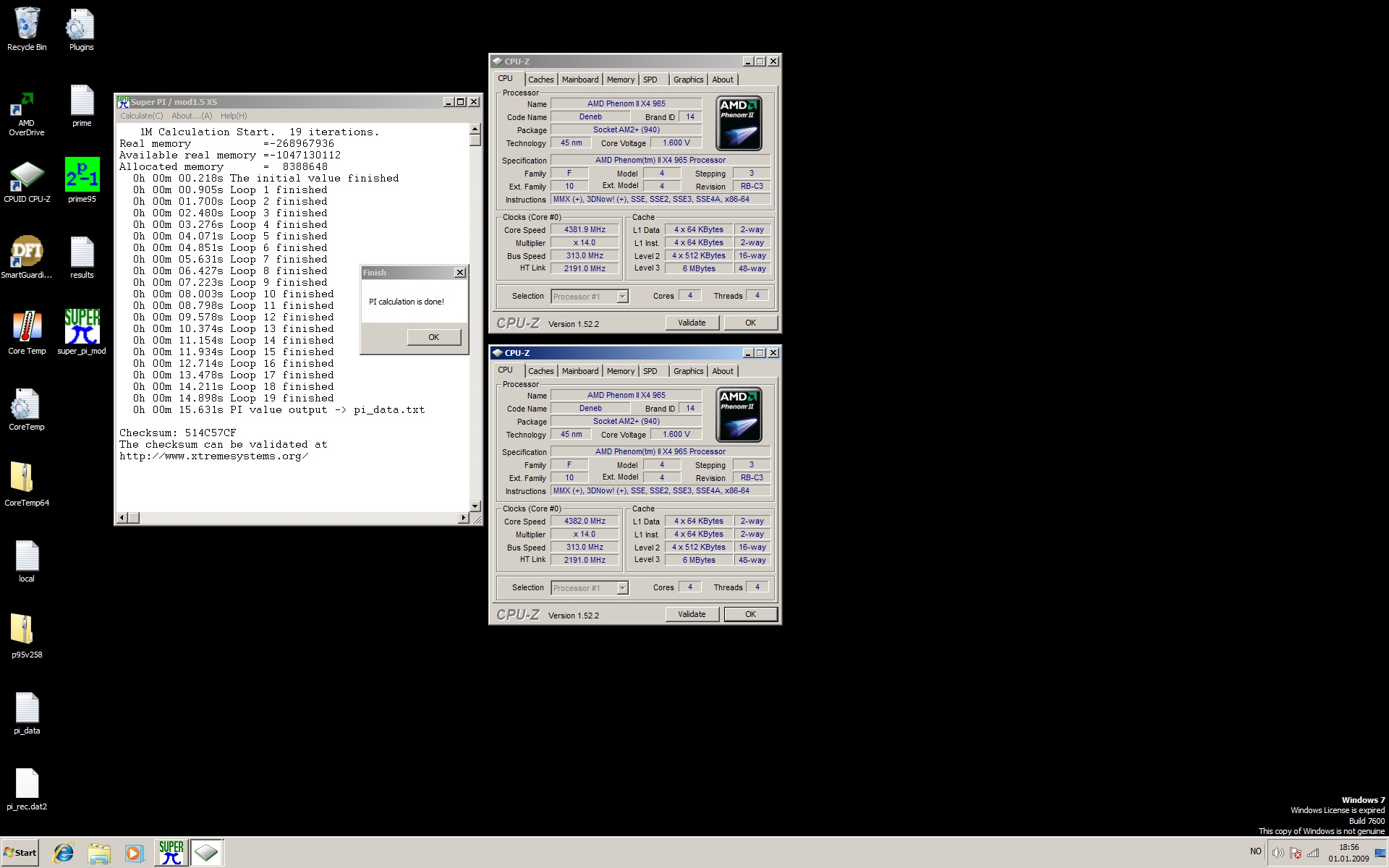Open Processor #1 dropdown in upper CPU-Z
The height and width of the screenshot is (868, 1389).
pyautogui.click(x=590, y=297)
